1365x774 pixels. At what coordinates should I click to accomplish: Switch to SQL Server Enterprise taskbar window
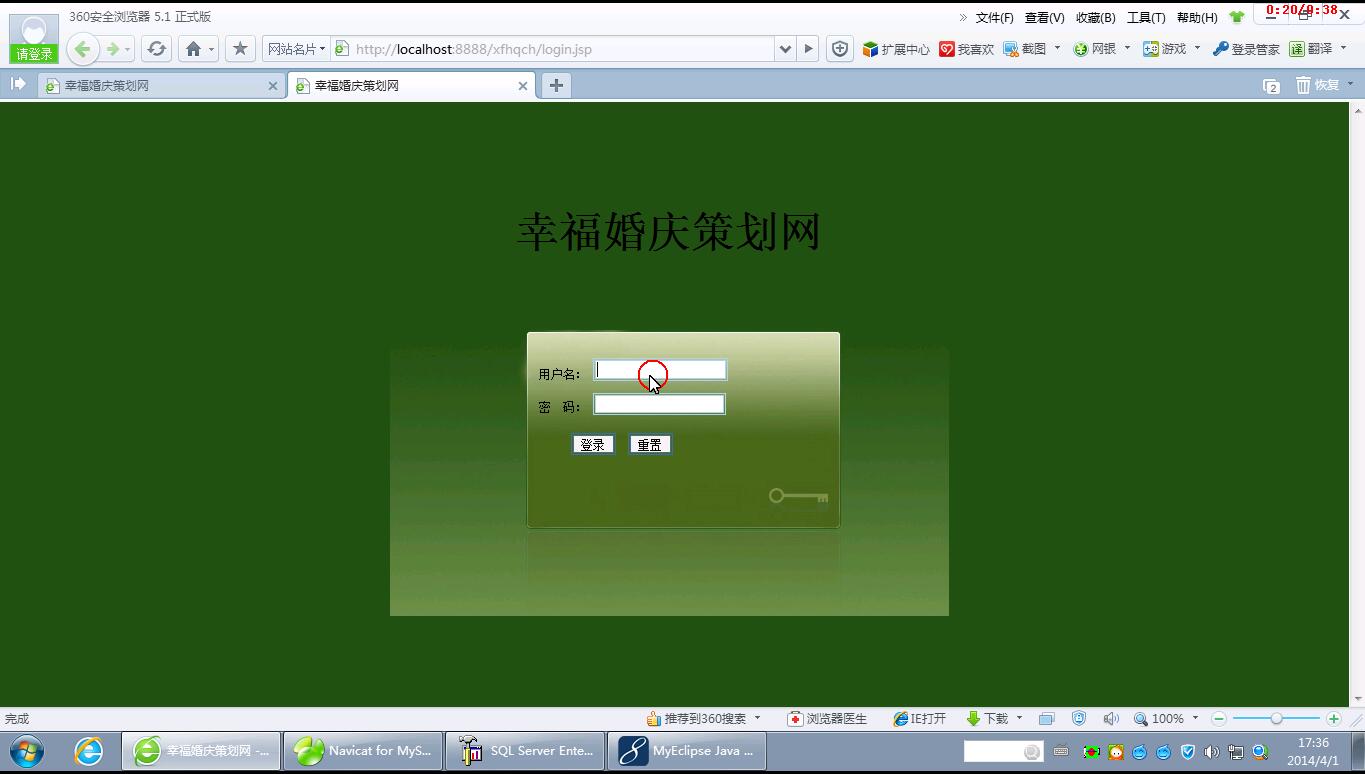point(524,751)
